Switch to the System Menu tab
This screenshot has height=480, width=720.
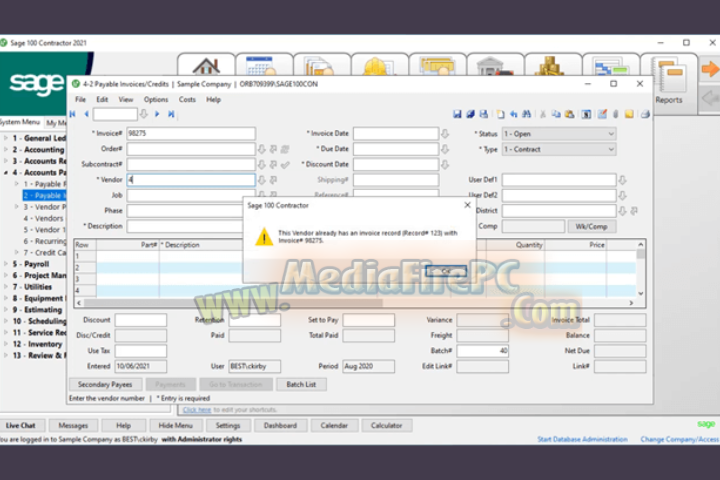click(x=20, y=122)
